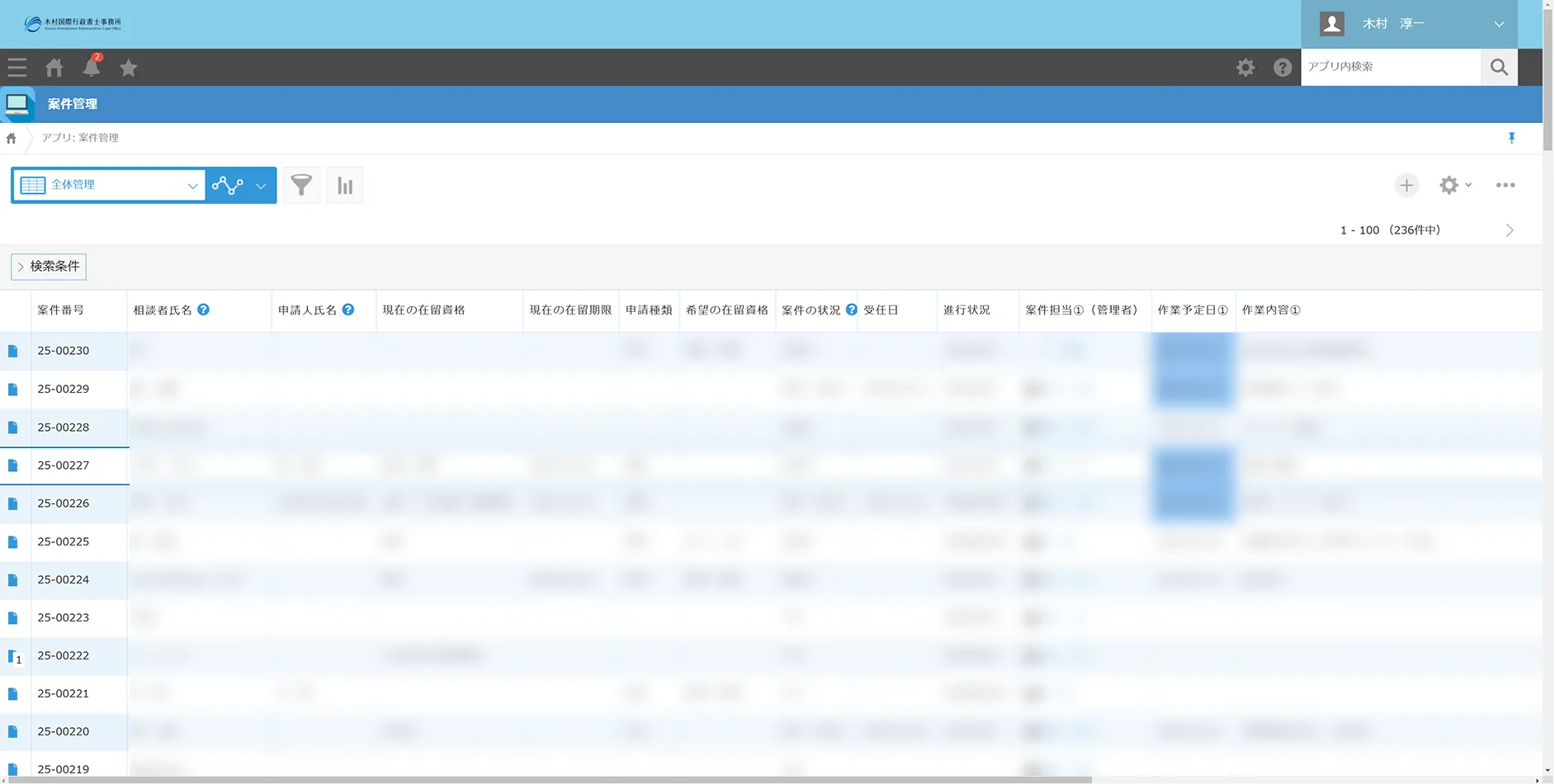The width and height of the screenshot is (1555, 784).
Task: Click the アプリ内検索 search field
Action: pyautogui.click(x=1390, y=67)
